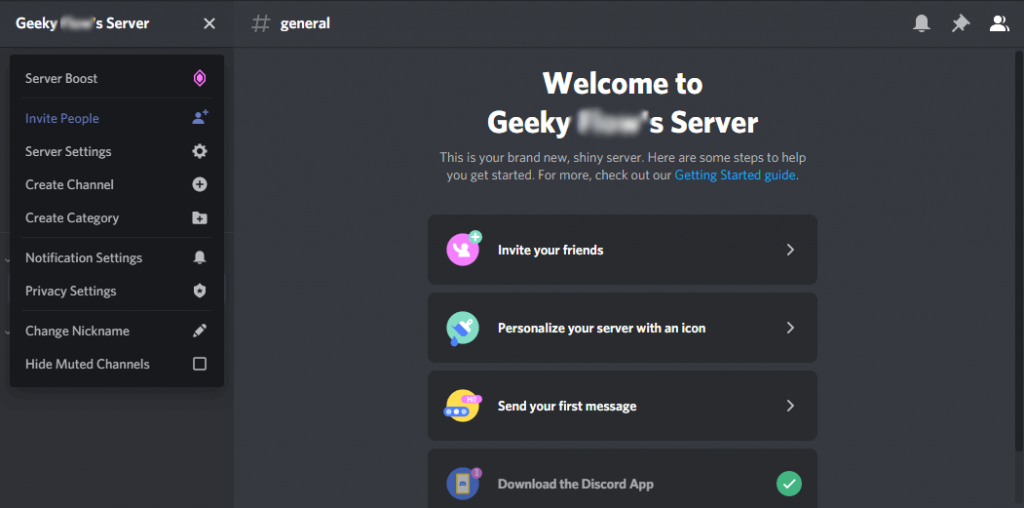Open the Getting Started guide link
This screenshot has height=508, width=1024.
click(735, 175)
